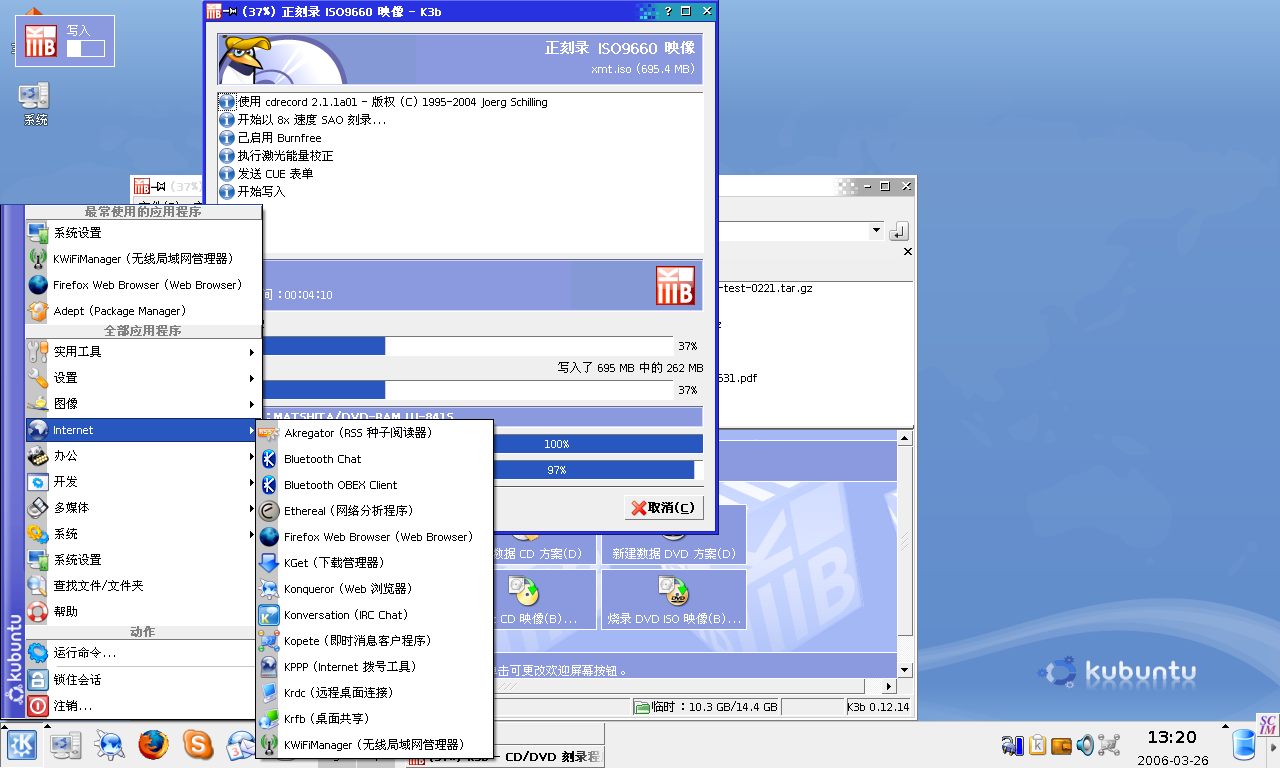This screenshot has height=768, width=1280.
Task: Click the Konversation icon in submenu
Action: pos(269,615)
